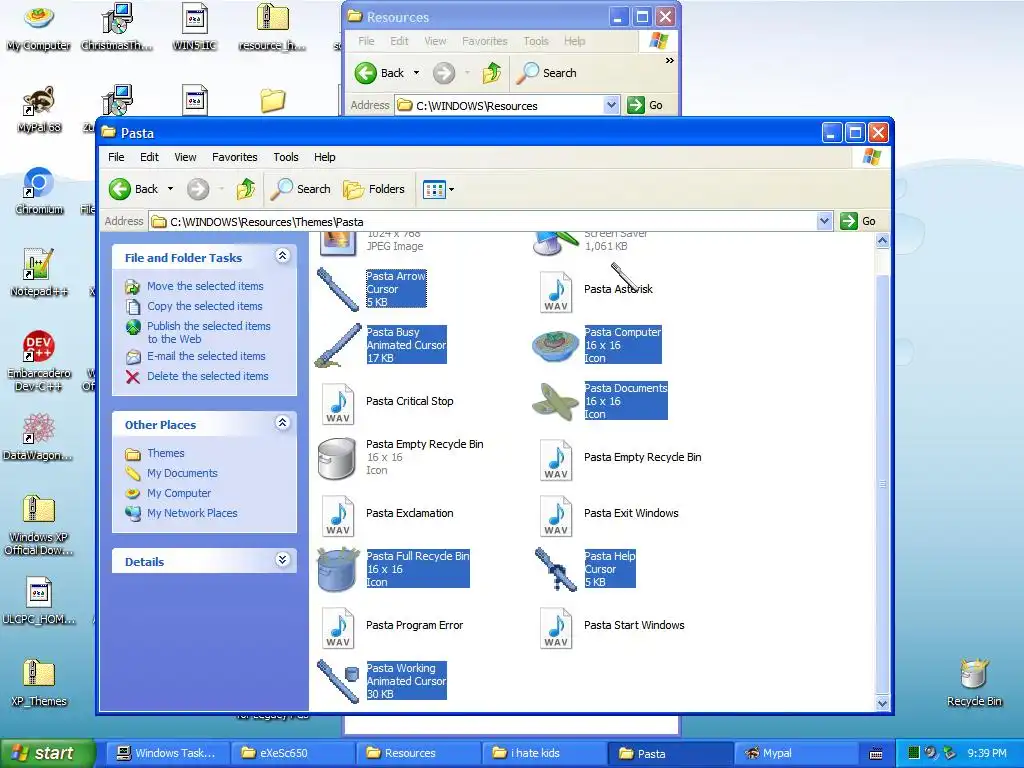Click the Pasta Asterisk WAV icon
The image size is (1024, 768).
556,293
